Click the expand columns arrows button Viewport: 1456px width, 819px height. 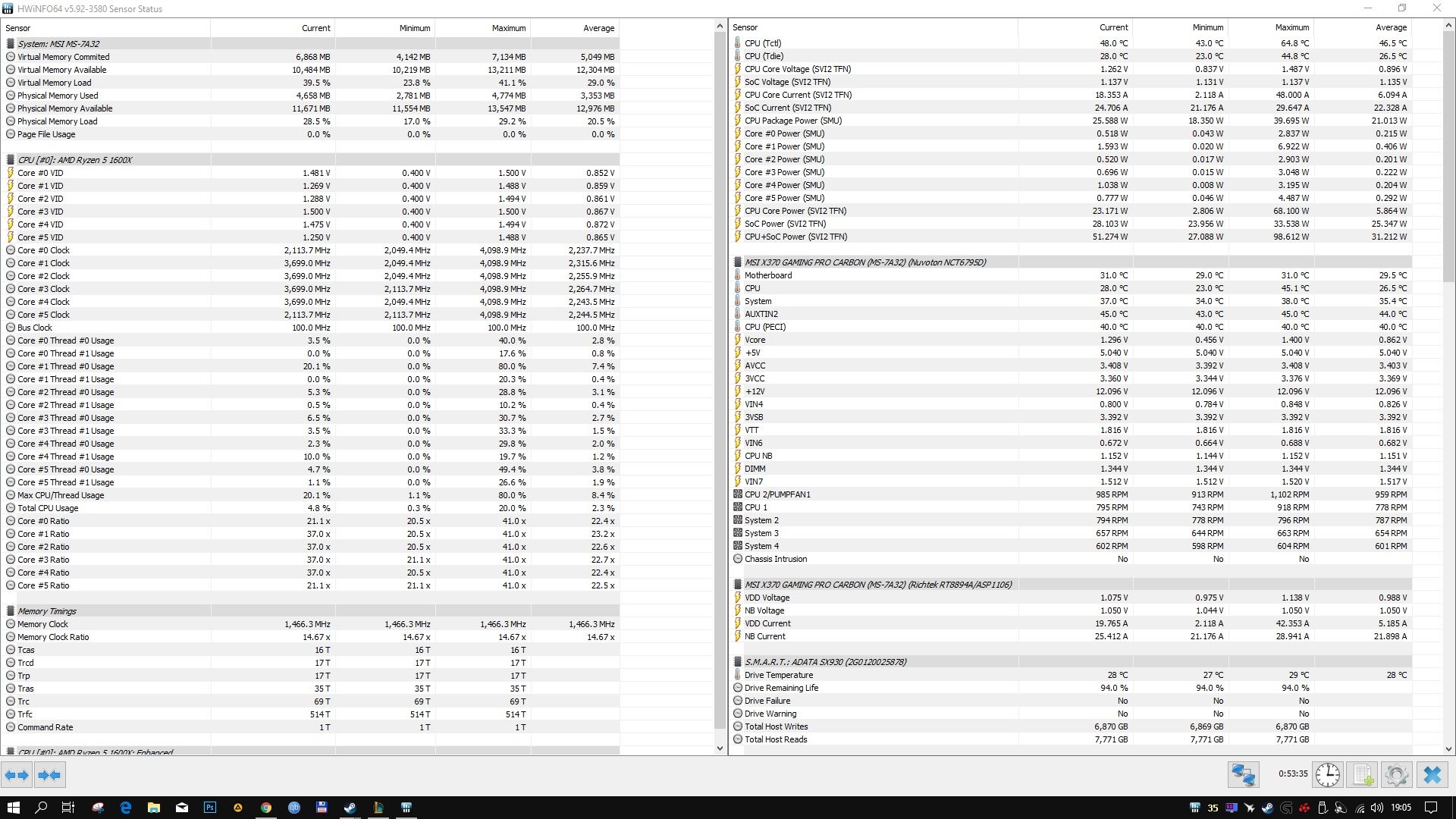point(17,775)
